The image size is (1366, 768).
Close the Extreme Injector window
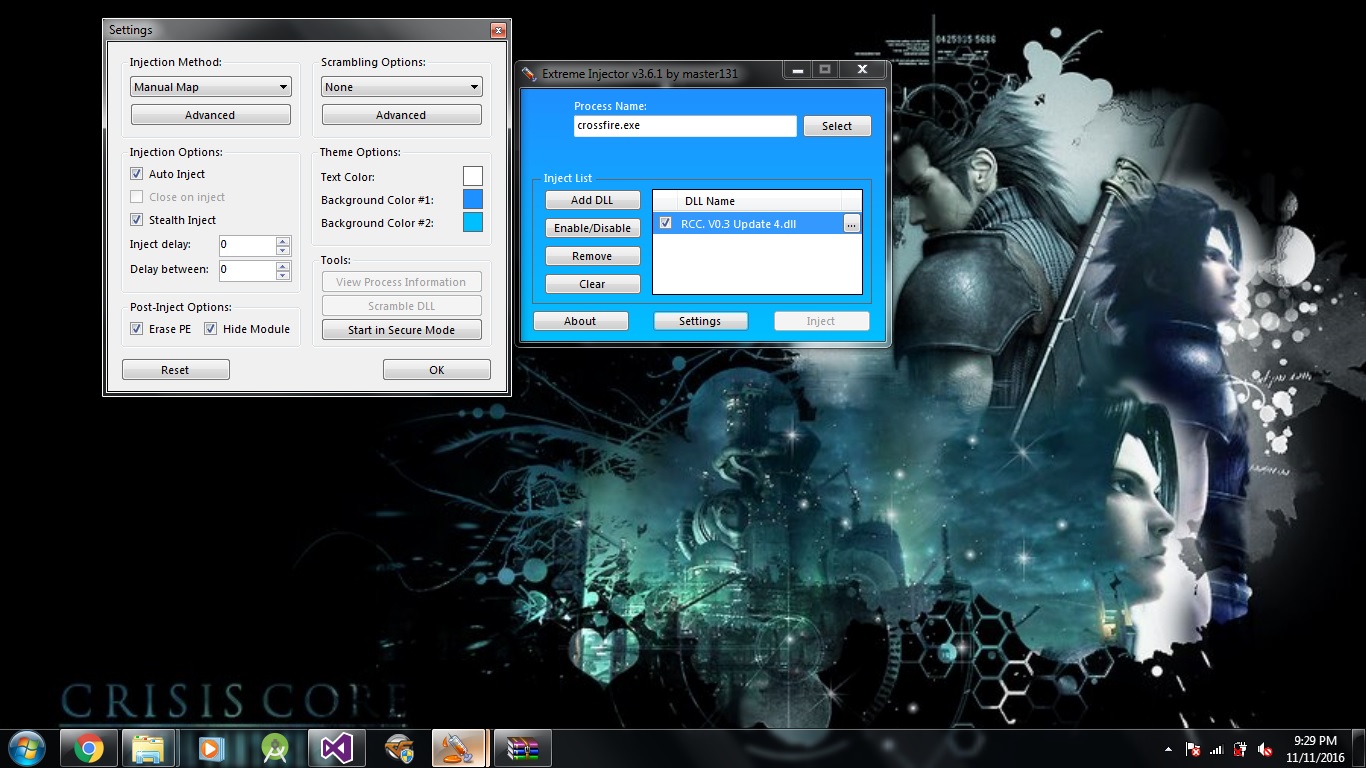[862, 70]
